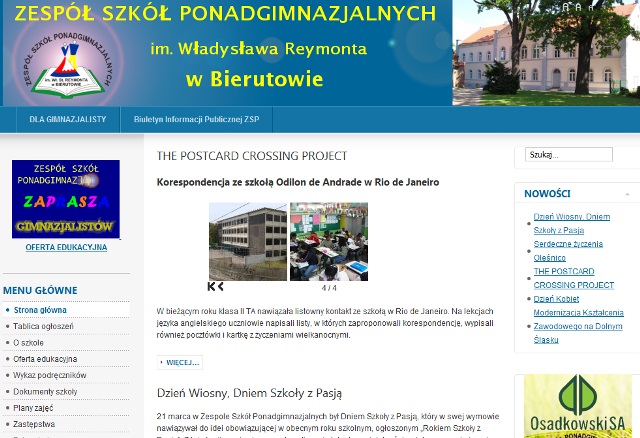This screenshot has width=640, height=438.
Task: Click the school building photo in header
Action: 546,53
